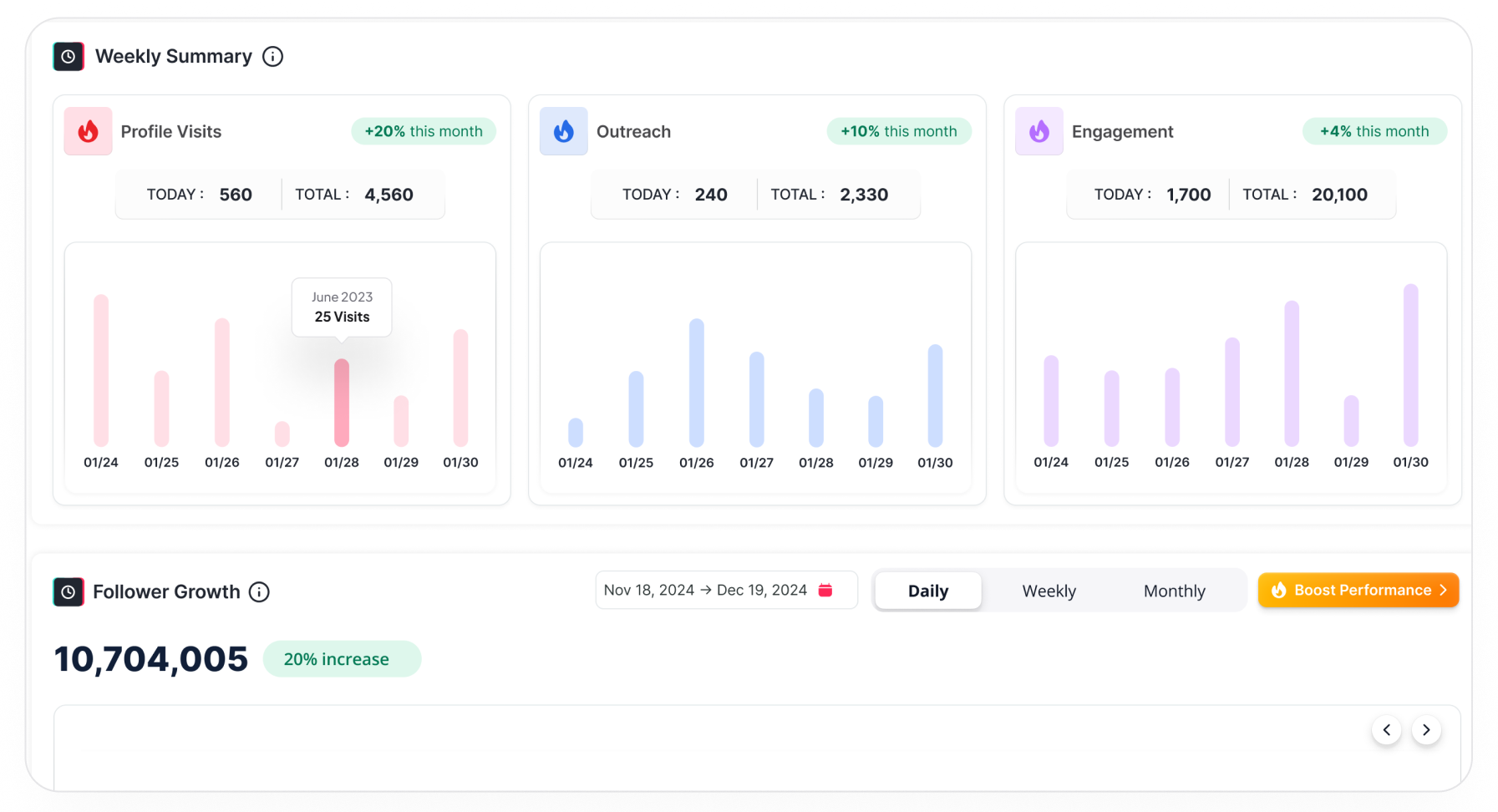Click the Follower Growth clock icon
This screenshot has height=812, width=1498.
[69, 591]
